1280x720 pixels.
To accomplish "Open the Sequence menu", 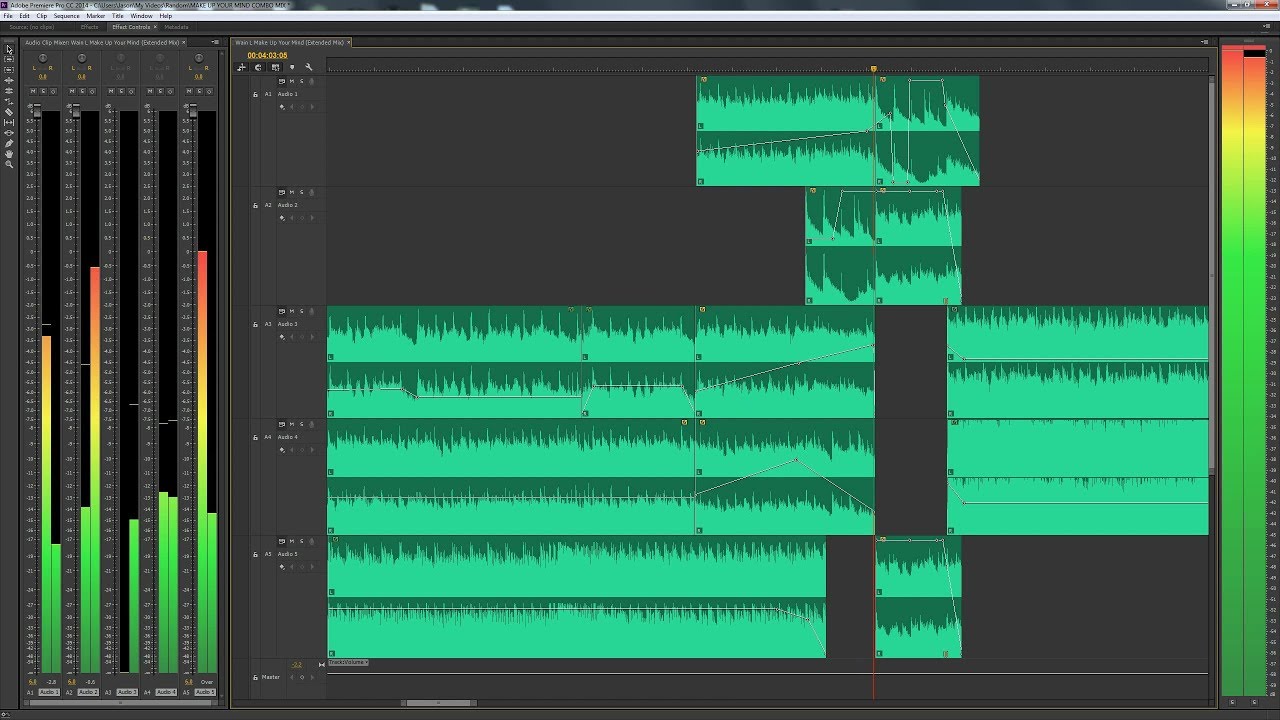I will (x=67, y=16).
